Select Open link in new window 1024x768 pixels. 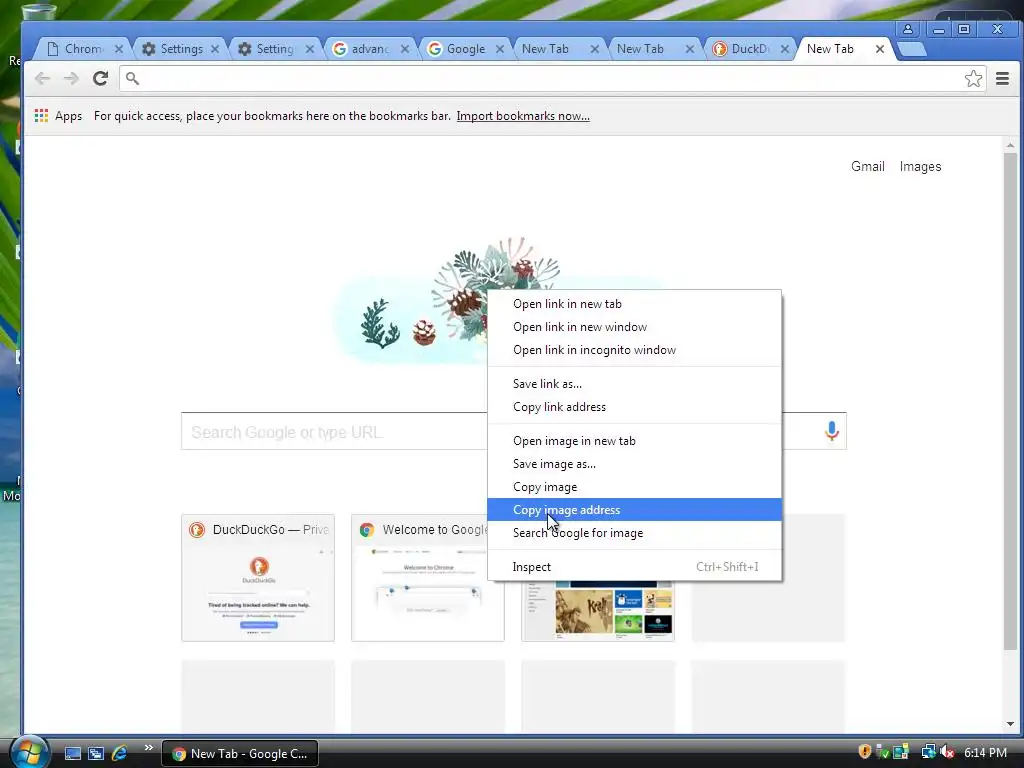[634, 327]
